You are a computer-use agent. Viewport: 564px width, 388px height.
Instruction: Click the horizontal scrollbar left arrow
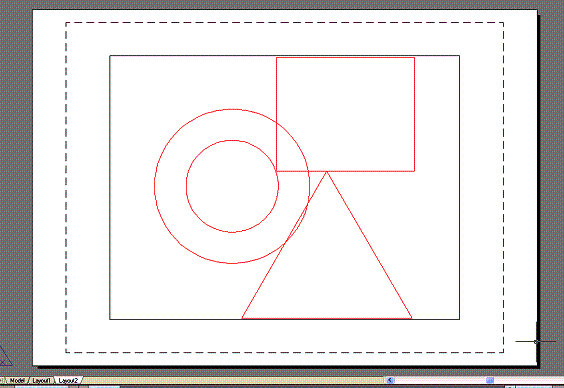tap(390, 380)
